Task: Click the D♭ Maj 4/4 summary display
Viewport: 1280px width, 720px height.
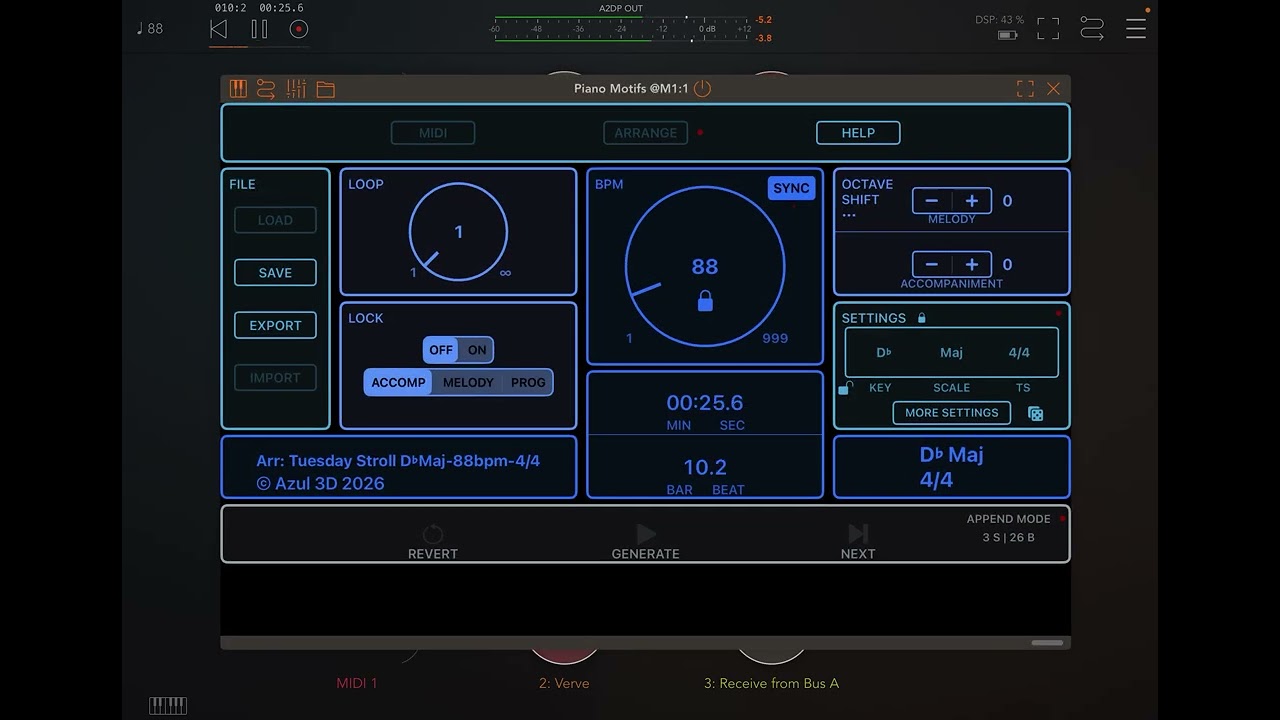Action: (x=951, y=467)
